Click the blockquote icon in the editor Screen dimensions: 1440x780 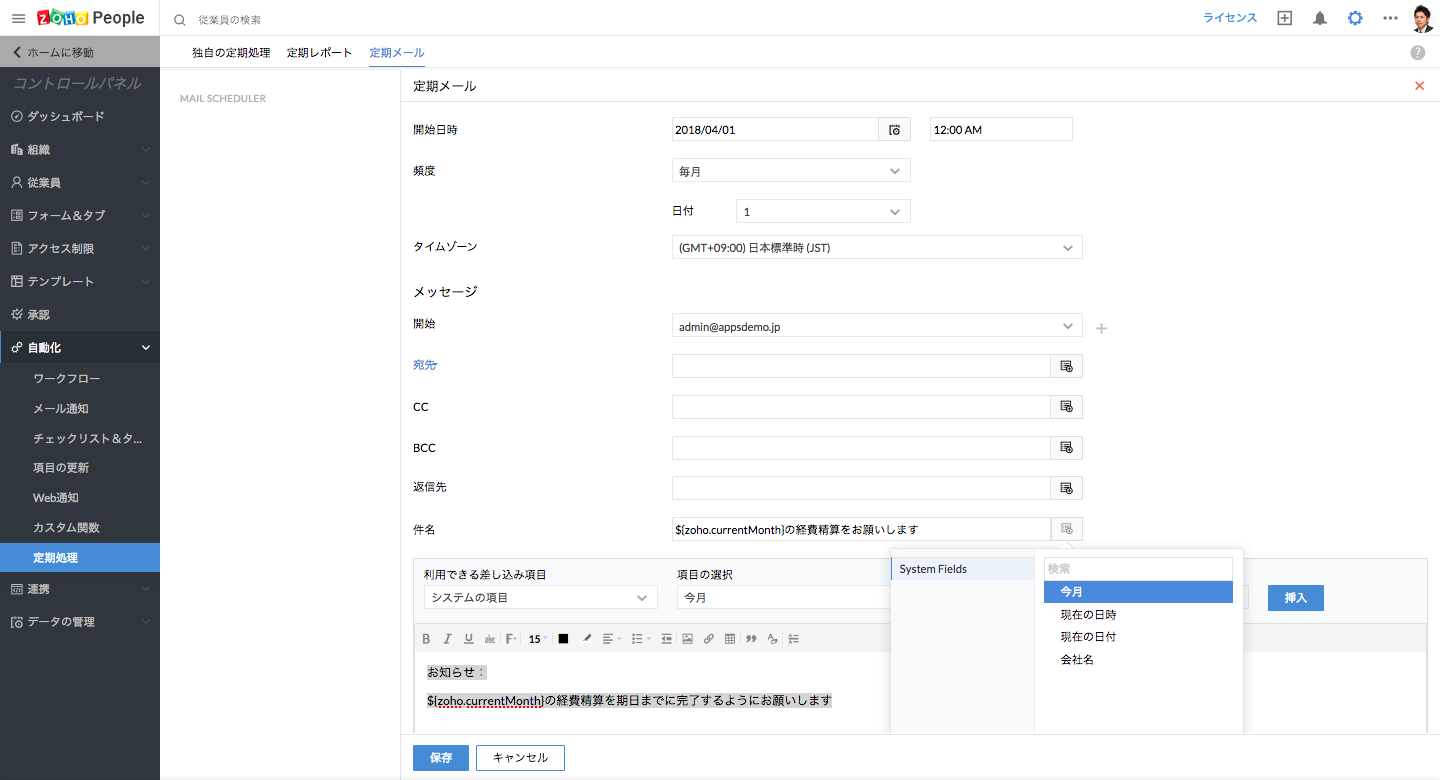click(x=751, y=639)
